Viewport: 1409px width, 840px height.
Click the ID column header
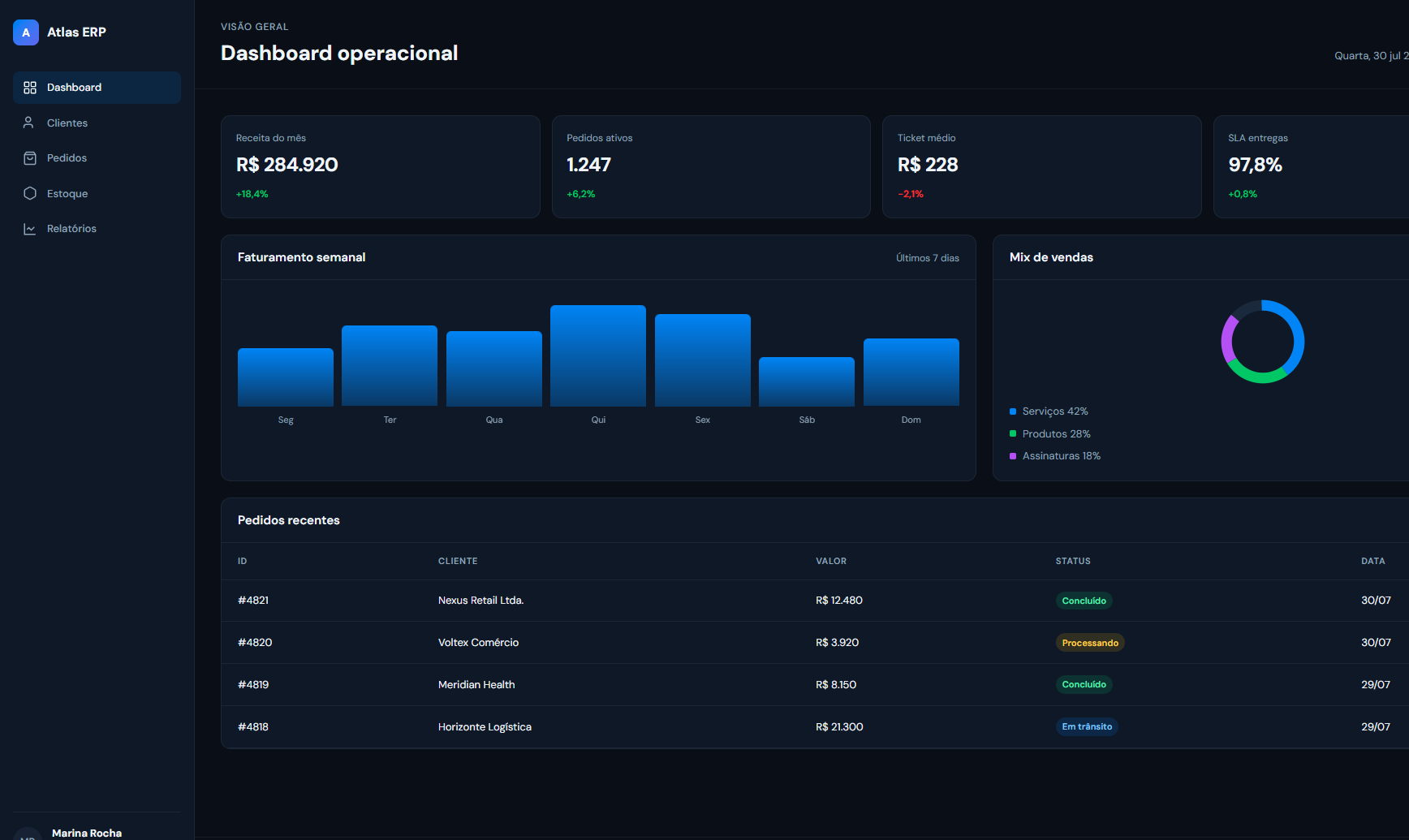pos(242,562)
